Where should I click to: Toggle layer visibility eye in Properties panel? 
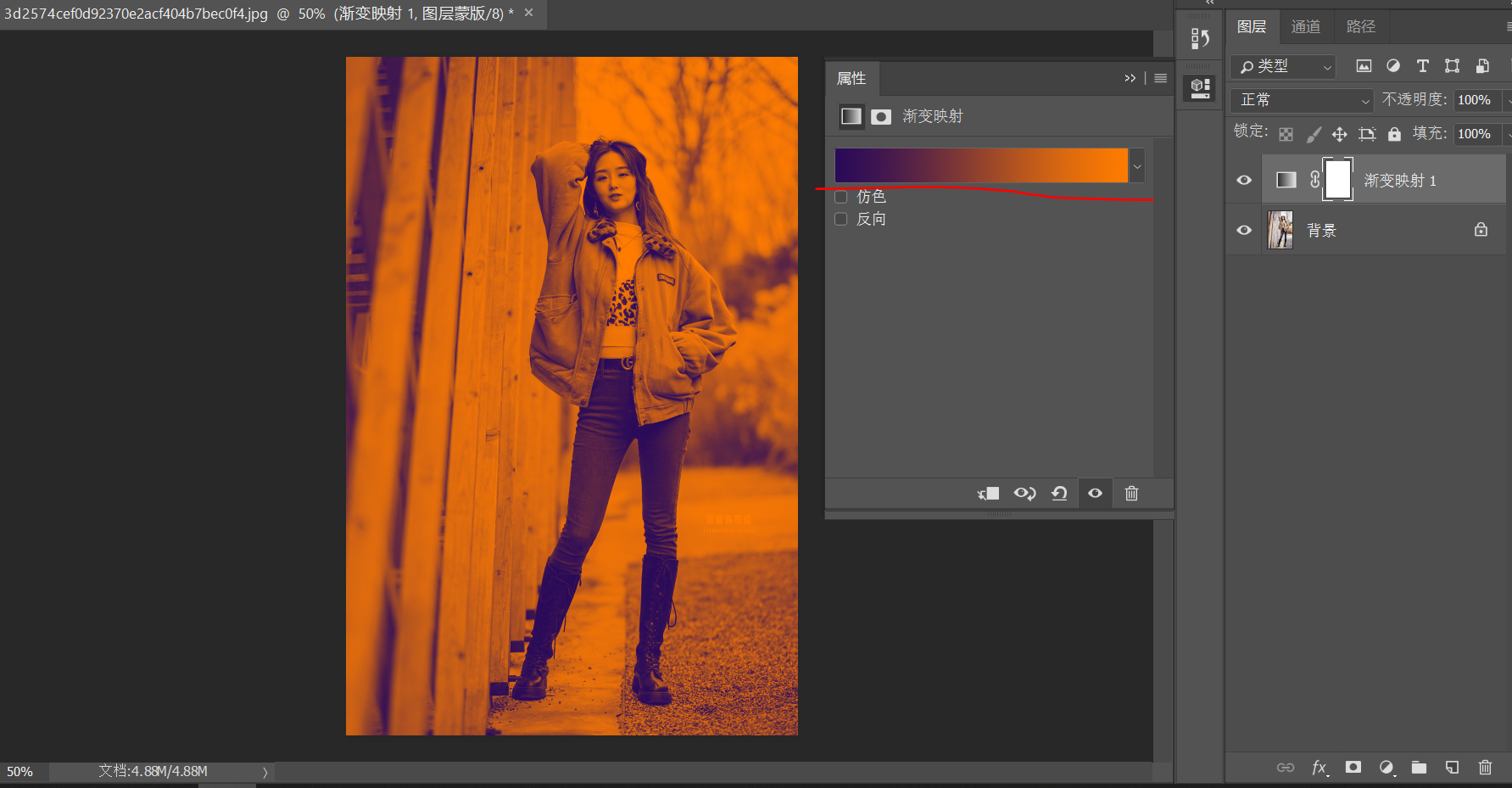1095,494
